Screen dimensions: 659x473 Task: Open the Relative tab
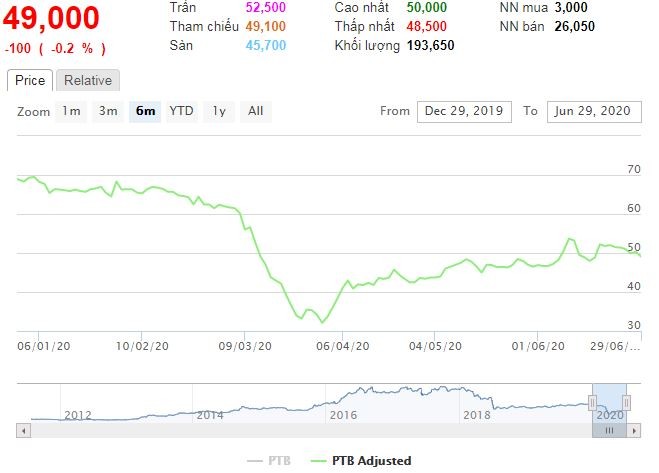[x=88, y=81]
